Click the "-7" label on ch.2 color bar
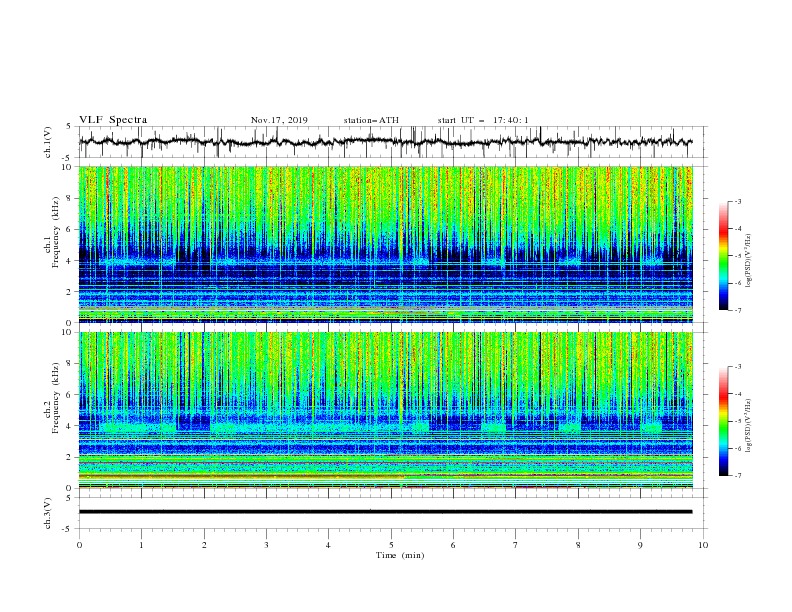The height and width of the screenshot is (612, 792). pos(737,476)
